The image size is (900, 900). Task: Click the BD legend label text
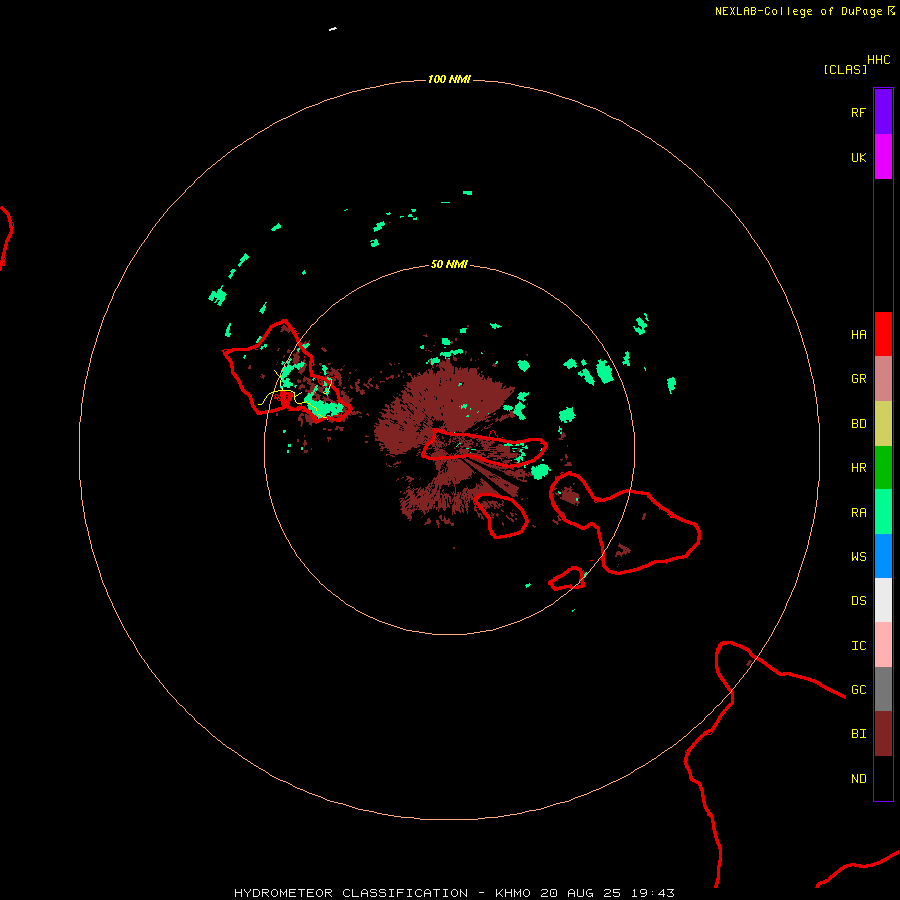pos(858,424)
